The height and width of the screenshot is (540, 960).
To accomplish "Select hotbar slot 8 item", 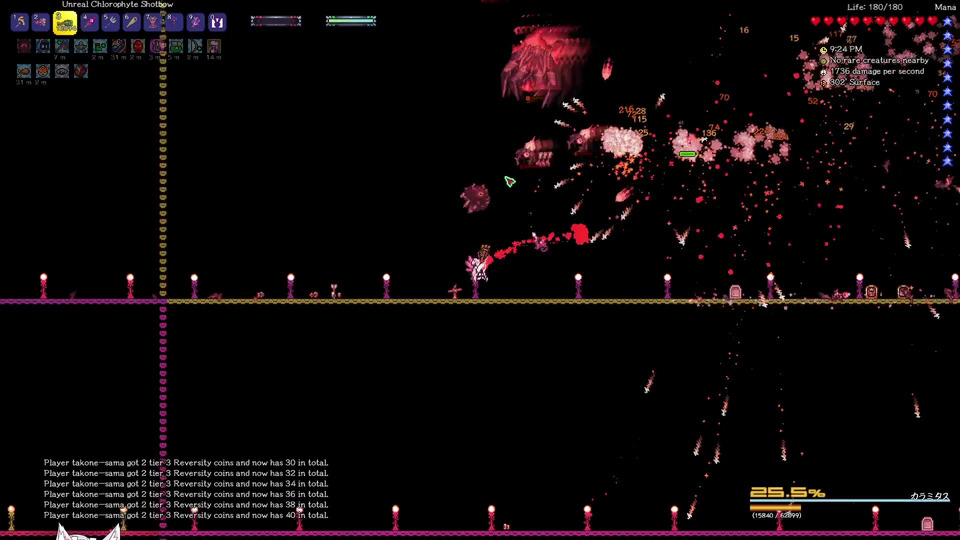I will click(x=173, y=23).
